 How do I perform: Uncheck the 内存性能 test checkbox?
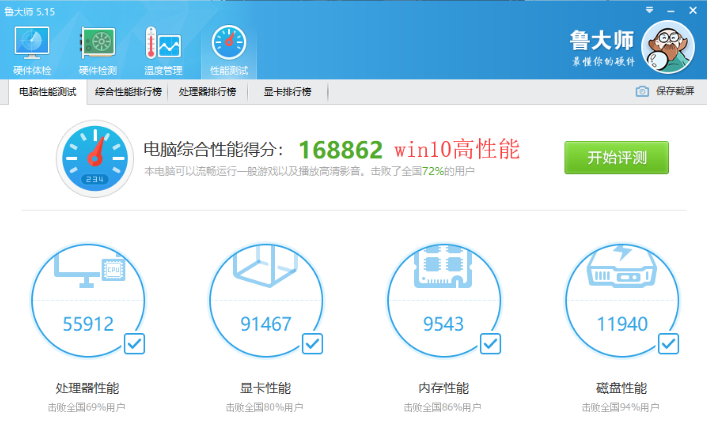(x=491, y=344)
